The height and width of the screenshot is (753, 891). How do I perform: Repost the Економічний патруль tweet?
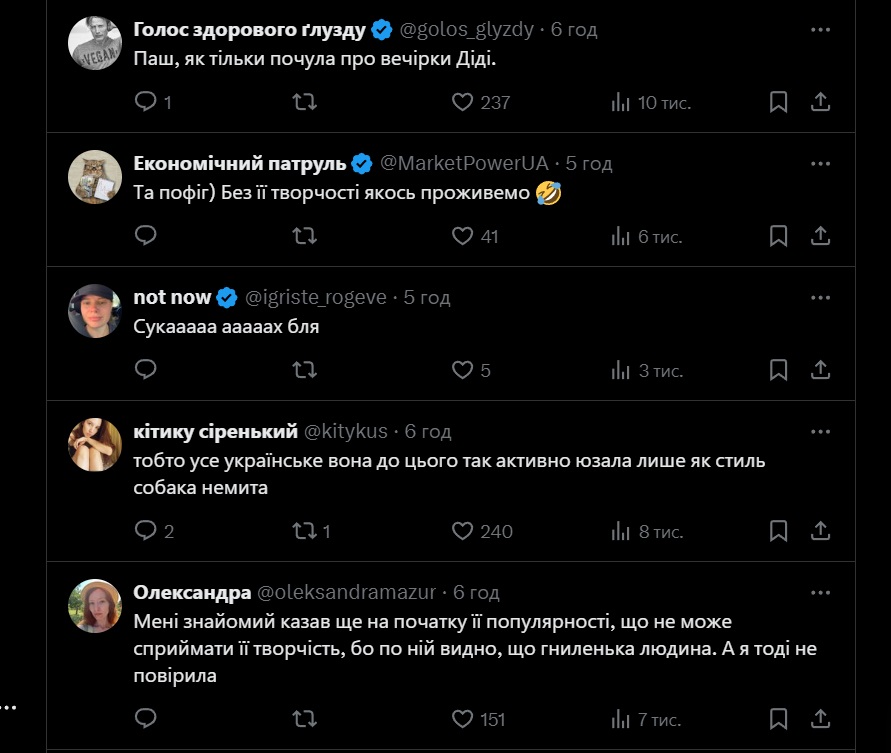305,236
